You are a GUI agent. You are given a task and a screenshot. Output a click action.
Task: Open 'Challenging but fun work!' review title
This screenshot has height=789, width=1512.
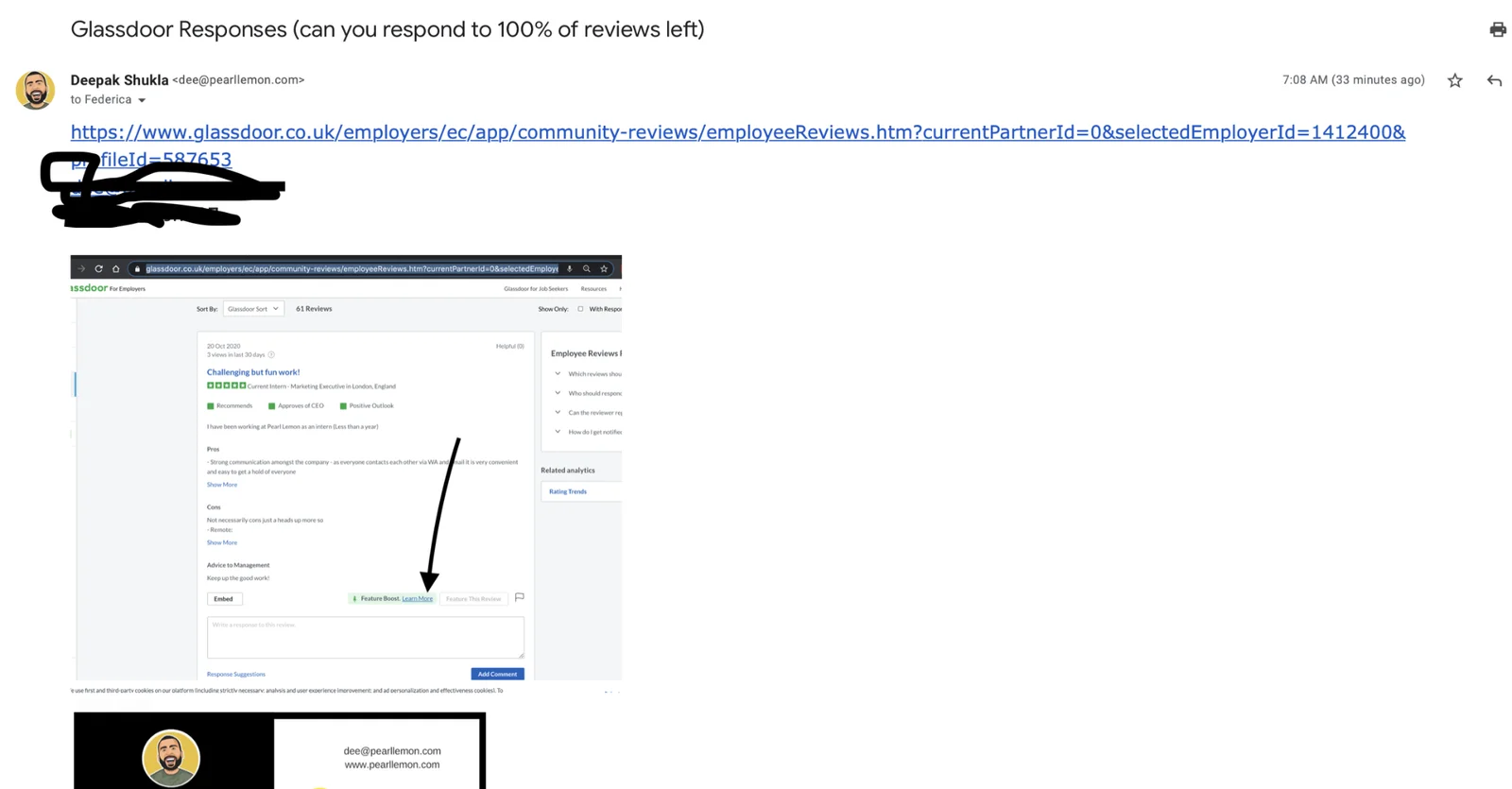click(253, 372)
